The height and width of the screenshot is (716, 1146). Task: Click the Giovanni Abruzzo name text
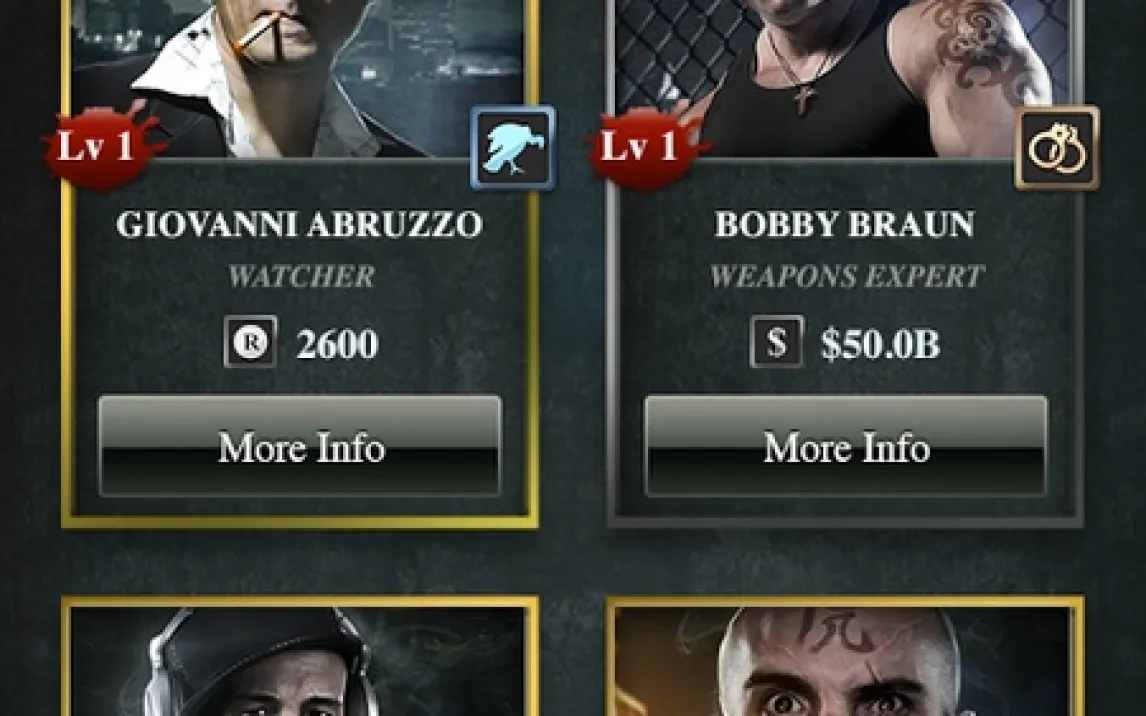pos(300,224)
